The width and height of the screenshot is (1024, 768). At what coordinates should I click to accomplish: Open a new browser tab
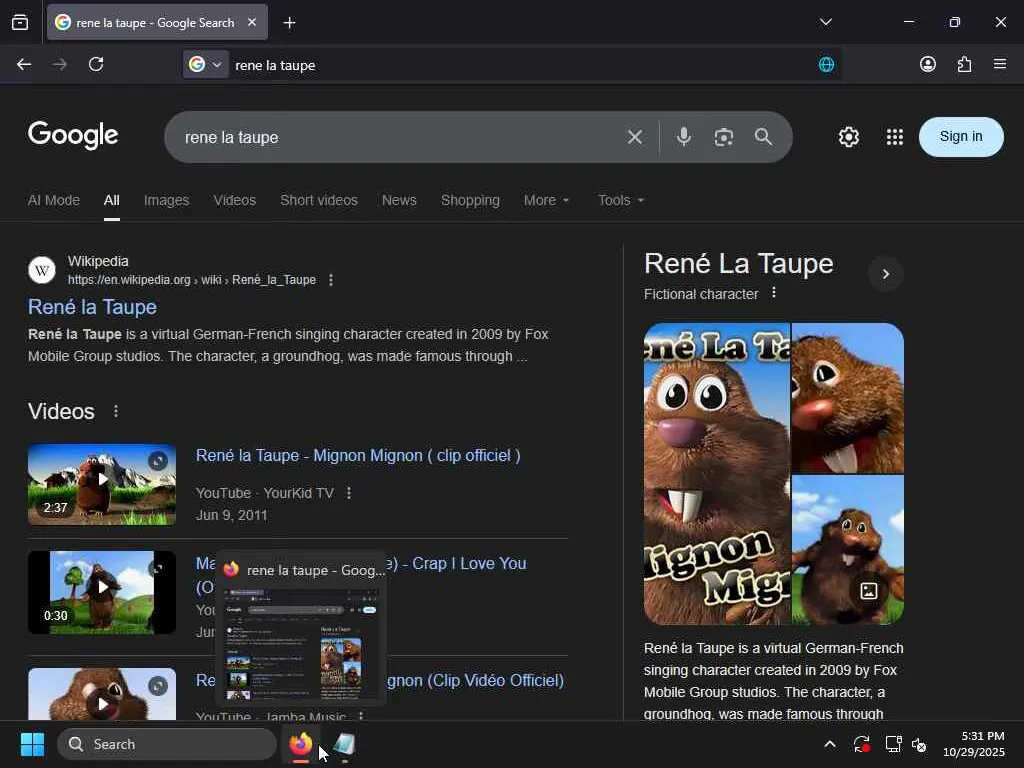pyautogui.click(x=289, y=23)
